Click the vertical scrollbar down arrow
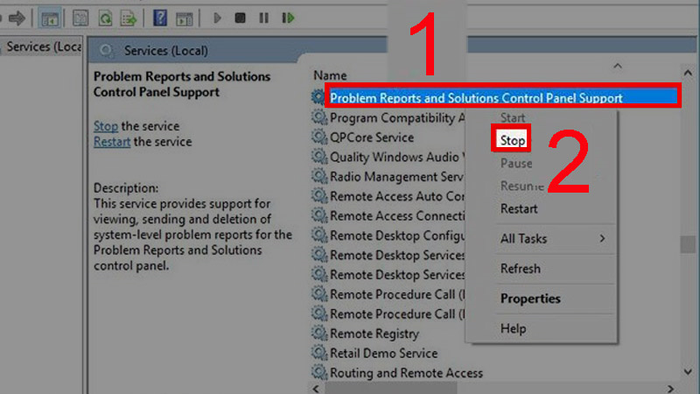 click(688, 372)
